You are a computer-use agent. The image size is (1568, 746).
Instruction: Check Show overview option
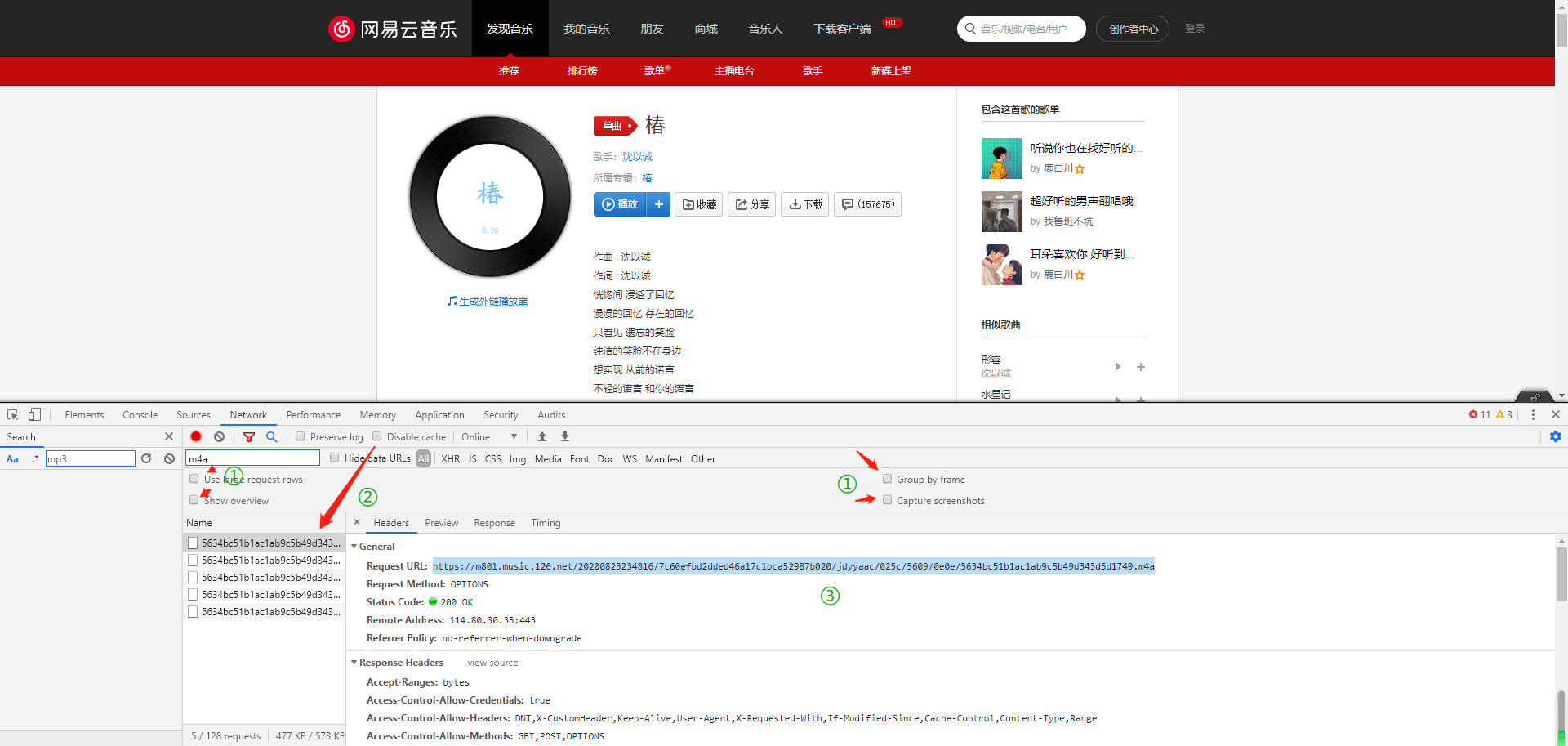pyautogui.click(x=194, y=500)
